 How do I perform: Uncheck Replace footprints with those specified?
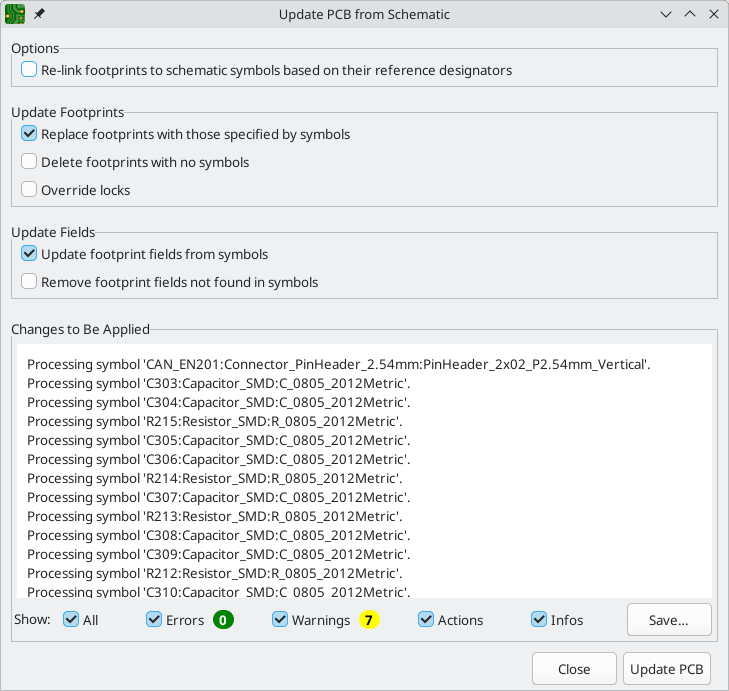tap(29, 133)
